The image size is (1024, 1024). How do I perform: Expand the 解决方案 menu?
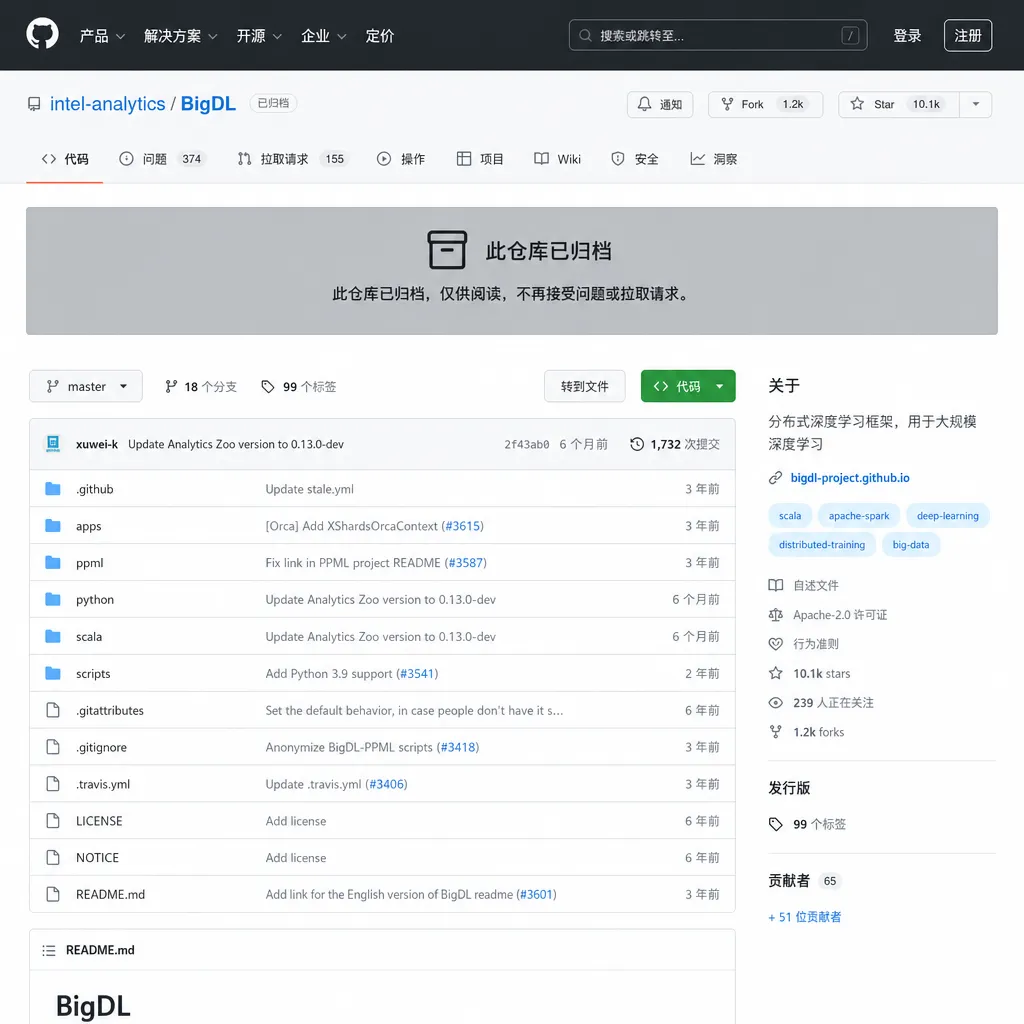tap(181, 36)
